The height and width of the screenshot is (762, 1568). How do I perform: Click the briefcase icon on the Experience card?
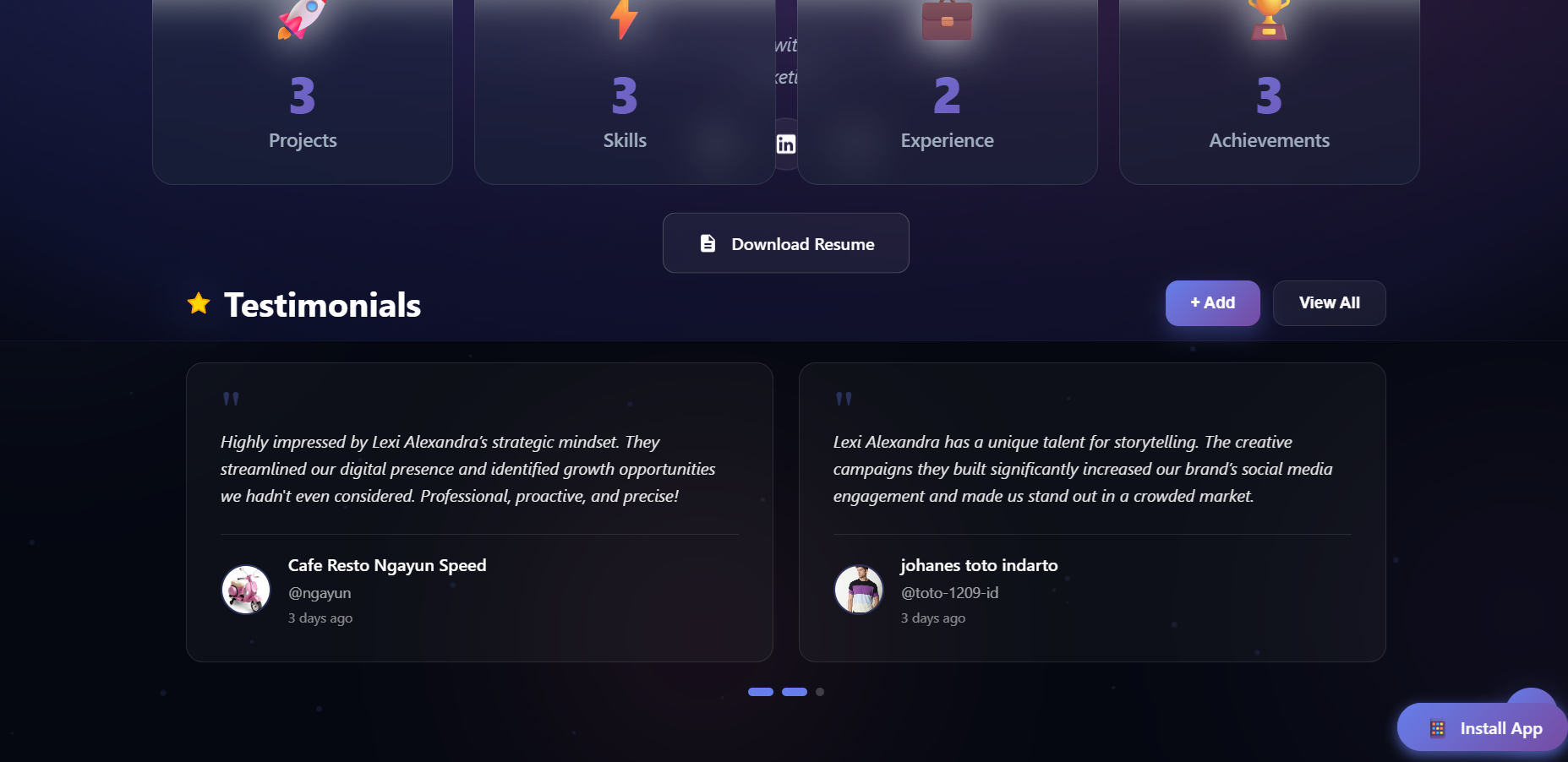coord(948,19)
